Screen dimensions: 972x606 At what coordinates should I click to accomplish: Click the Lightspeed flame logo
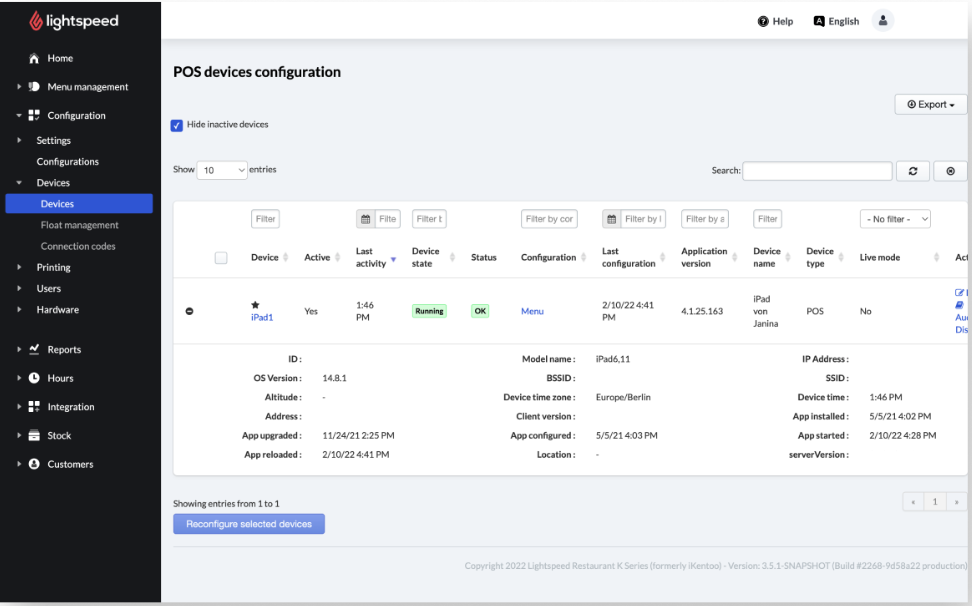[x=36, y=21]
